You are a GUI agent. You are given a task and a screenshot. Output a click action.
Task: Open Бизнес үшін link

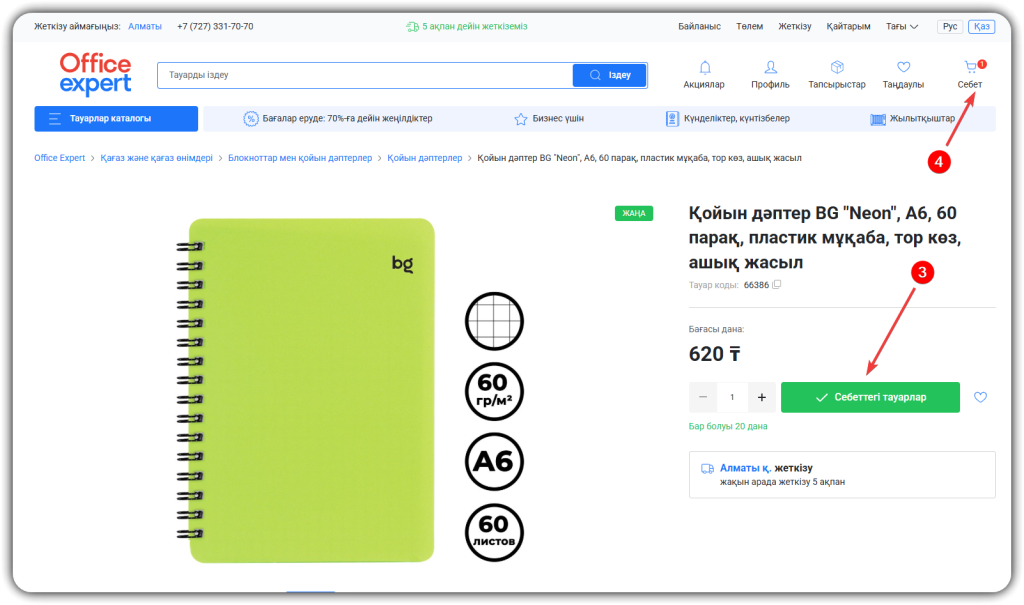[x=558, y=119]
